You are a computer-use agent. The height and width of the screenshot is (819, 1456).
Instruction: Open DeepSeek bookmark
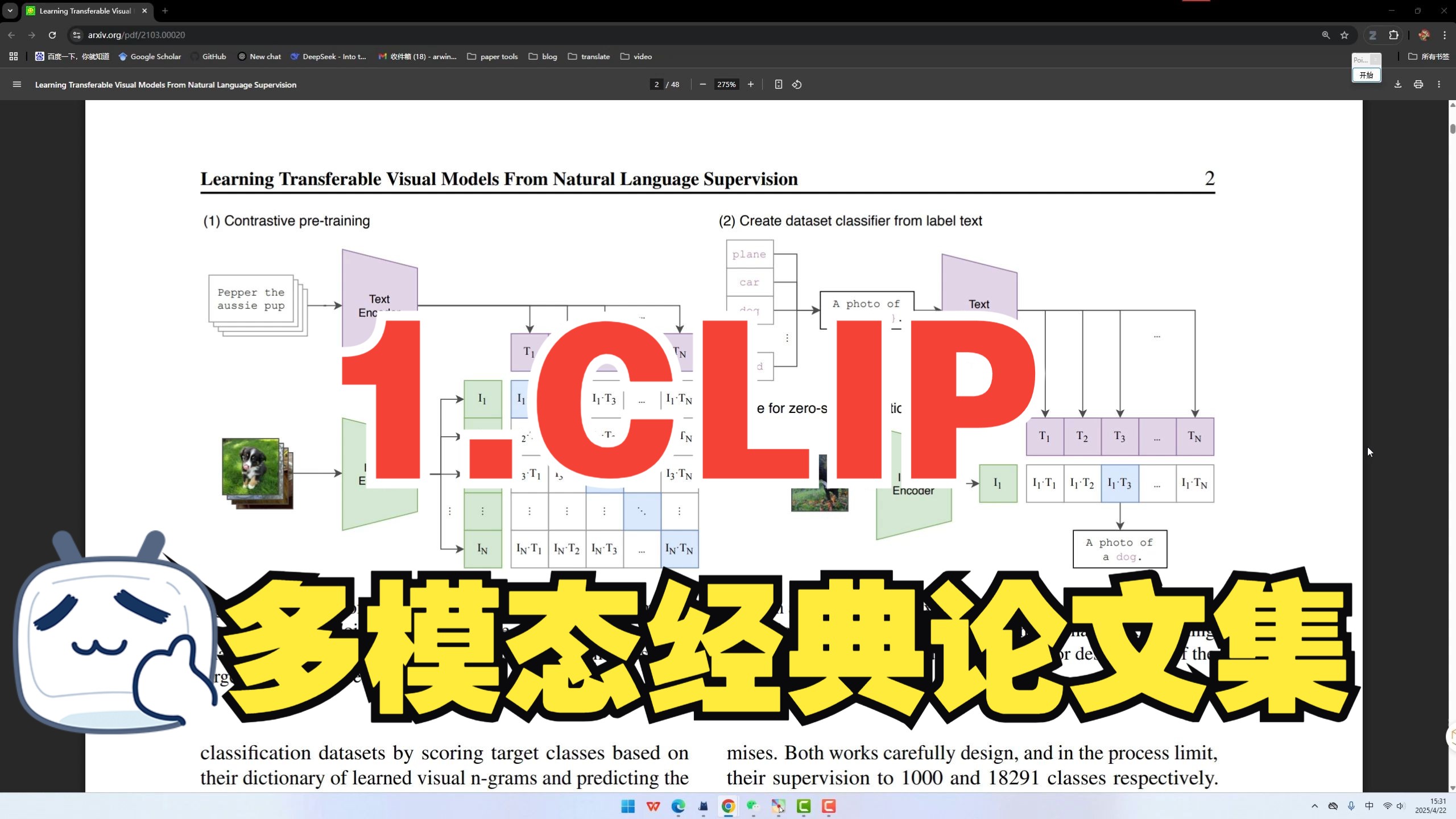328,56
